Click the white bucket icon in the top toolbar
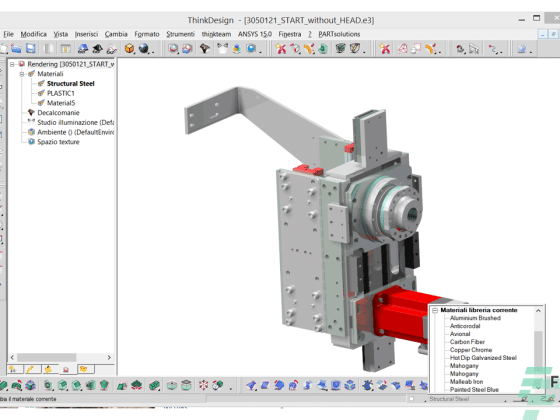560x420 pixels. 222,49
